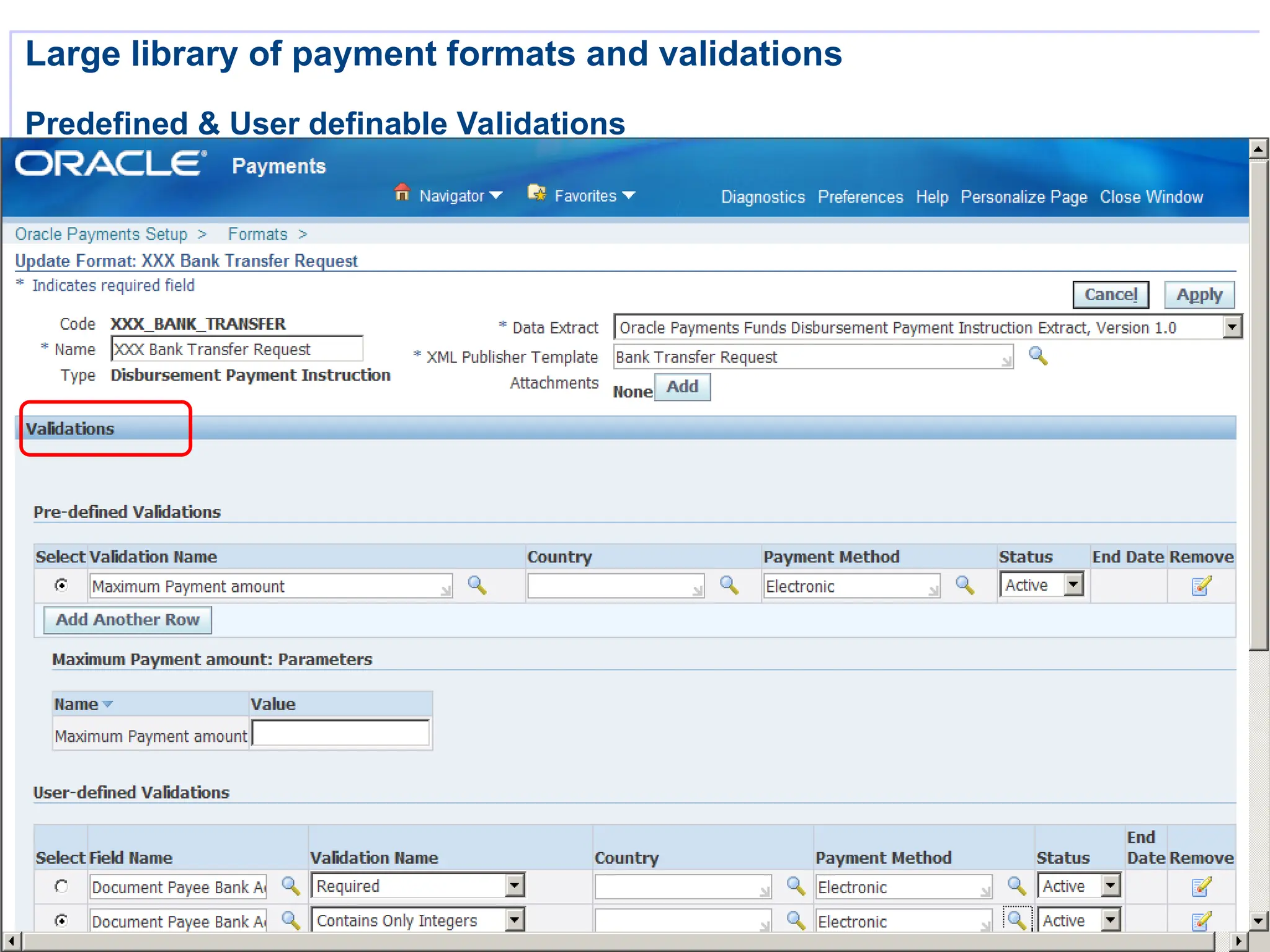Search Payment Method in Required validation row

click(1016, 886)
